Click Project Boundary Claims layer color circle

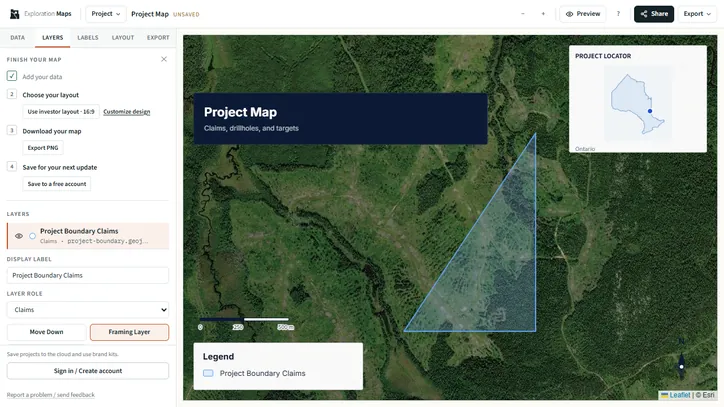(x=32, y=236)
